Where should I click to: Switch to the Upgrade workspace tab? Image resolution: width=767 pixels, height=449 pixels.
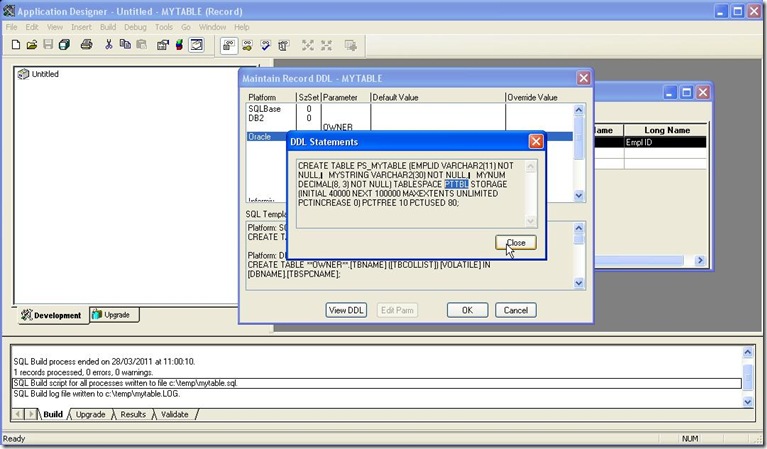pos(114,315)
